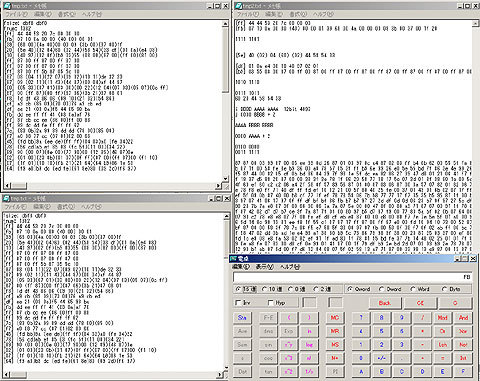Click the hex digit A button

tap(361, 371)
